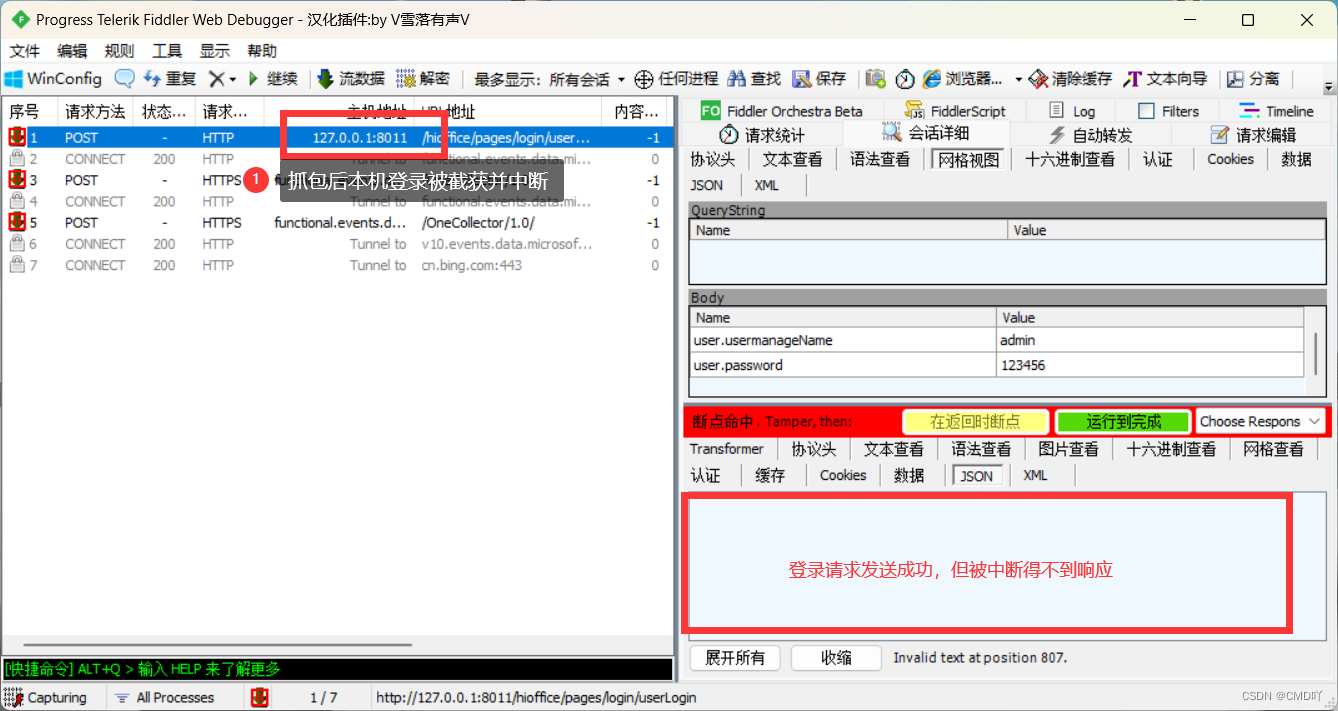This screenshot has height=711, width=1338.
Task: Click 分离 tearoff button
Action: pyautogui.click(x=1253, y=78)
